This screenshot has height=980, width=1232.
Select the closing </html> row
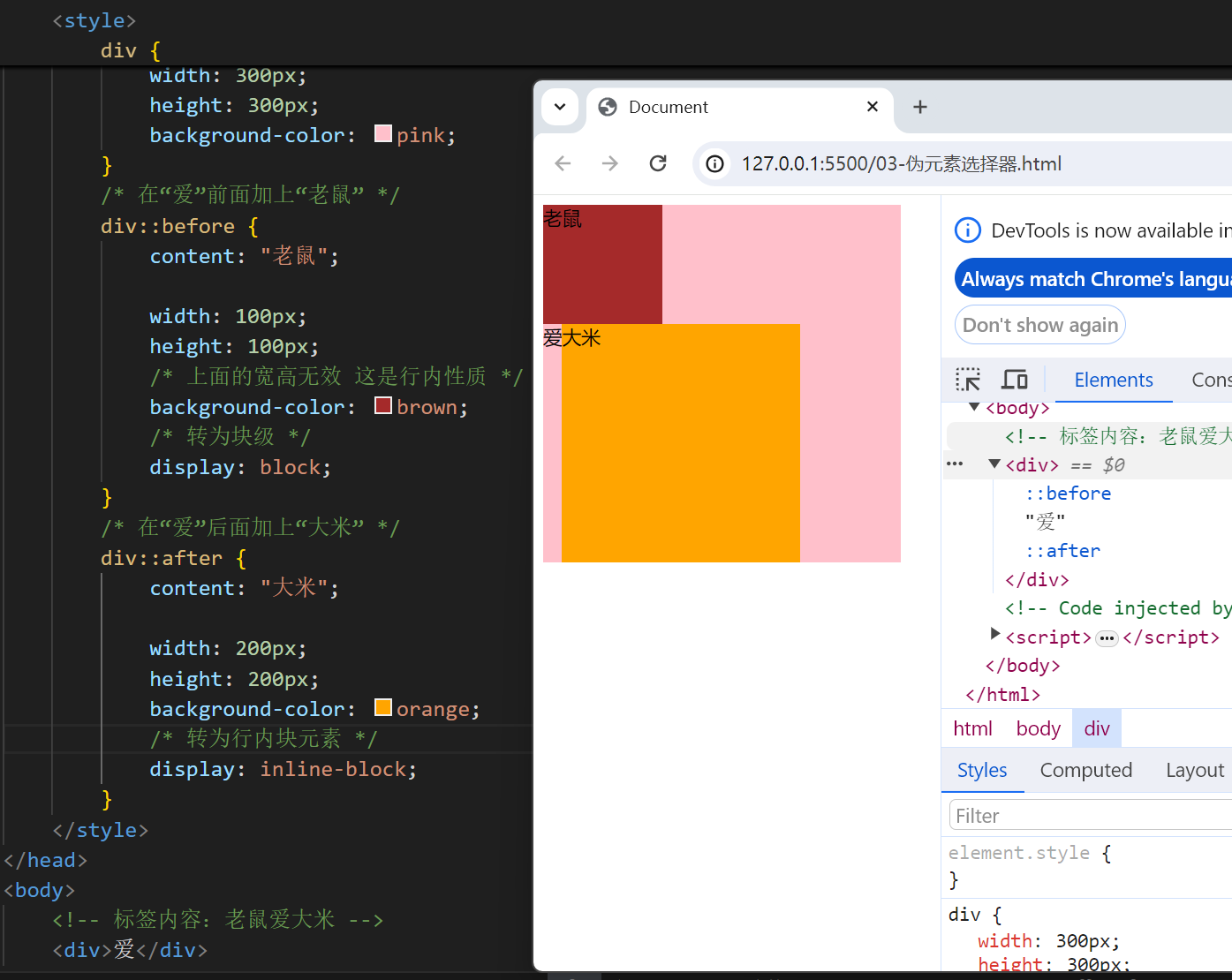pos(1002,695)
